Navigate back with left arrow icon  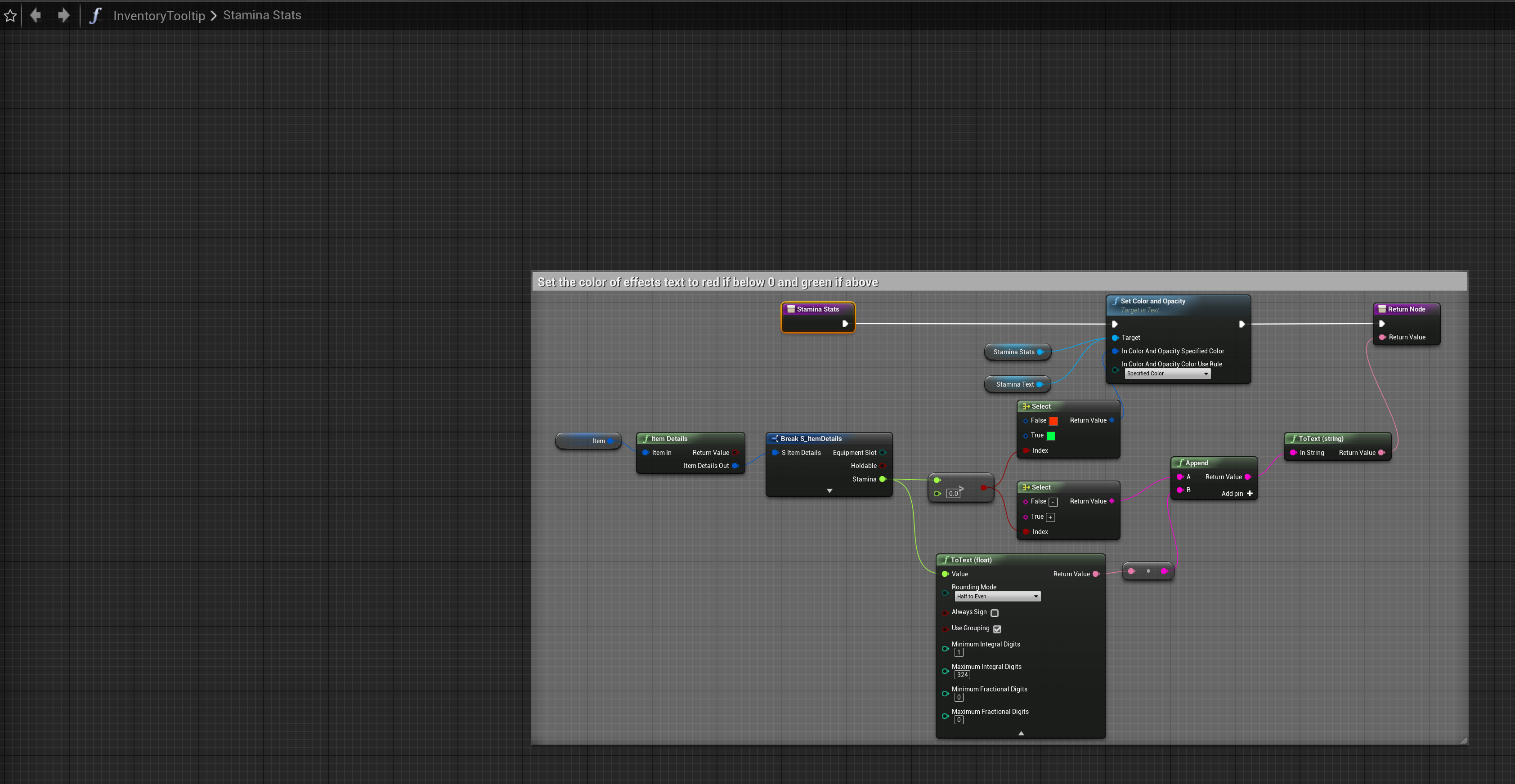[x=35, y=15]
